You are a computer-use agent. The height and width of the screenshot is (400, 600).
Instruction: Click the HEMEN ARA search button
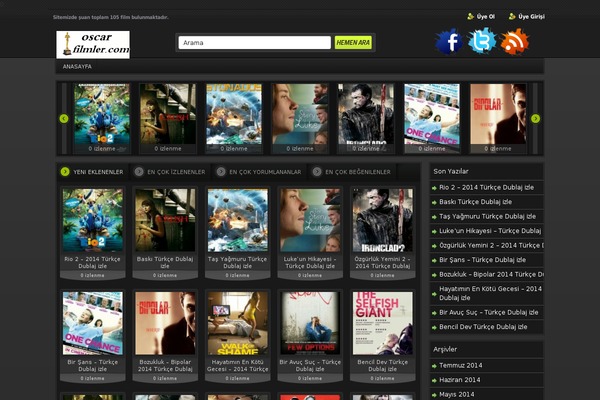click(x=353, y=42)
